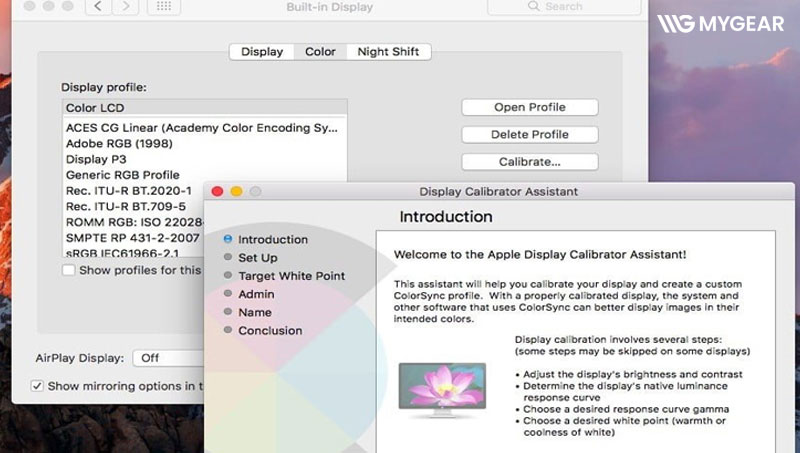Click the yellow minimize button of Calibrator

[237, 191]
